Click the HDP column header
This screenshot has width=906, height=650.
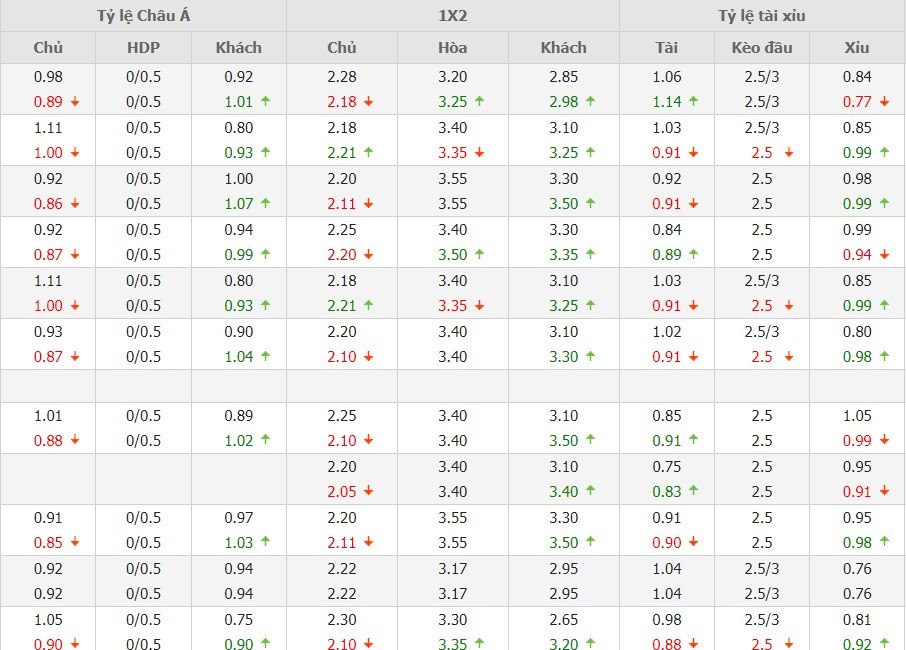[143, 47]
